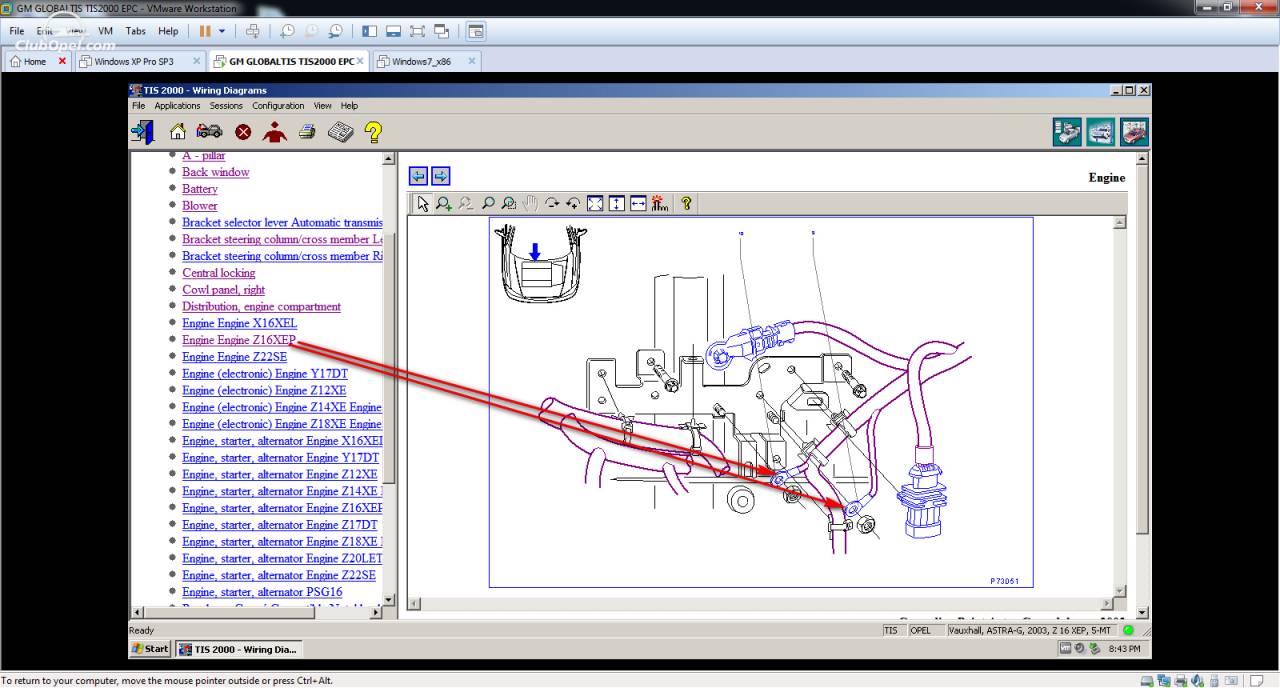Open help via yellow question mark
1280x688 pixels.
coord(373,131)
